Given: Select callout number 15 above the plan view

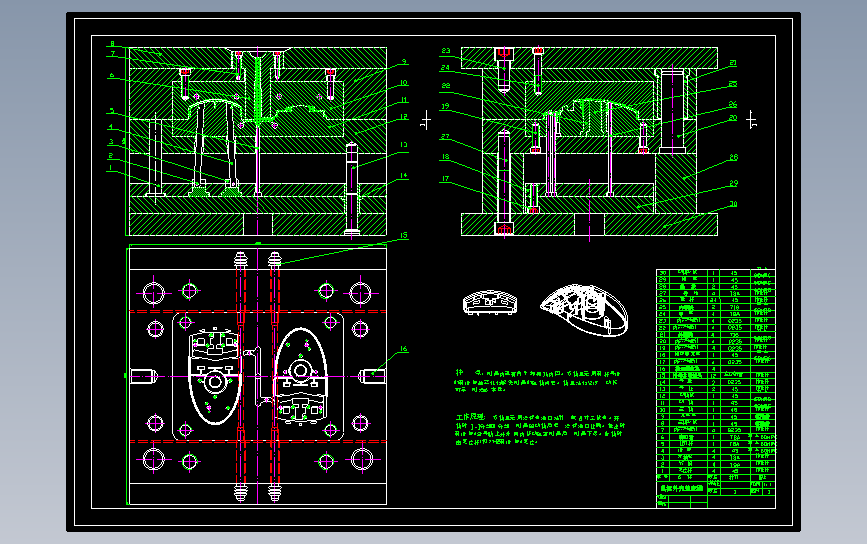Looking at the screenshot, I should pyautogui.click(x=404, y=235).
